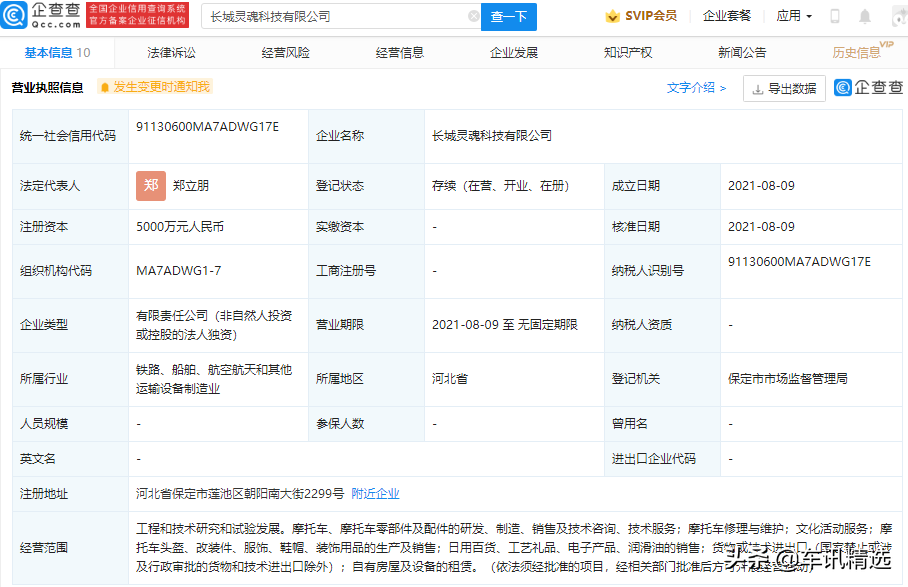The image size is (908, 587).
Task: Clear the search field with the X icon
Action: 473,17
